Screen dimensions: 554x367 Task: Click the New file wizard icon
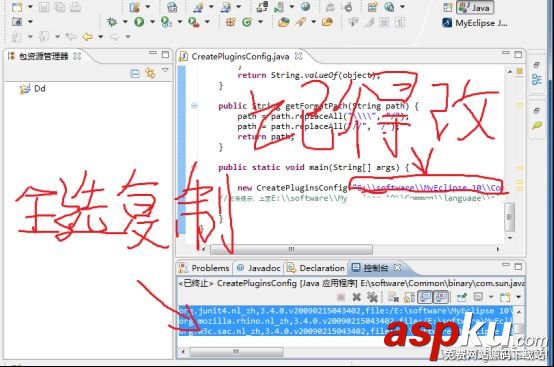click(x=17, y=7)
